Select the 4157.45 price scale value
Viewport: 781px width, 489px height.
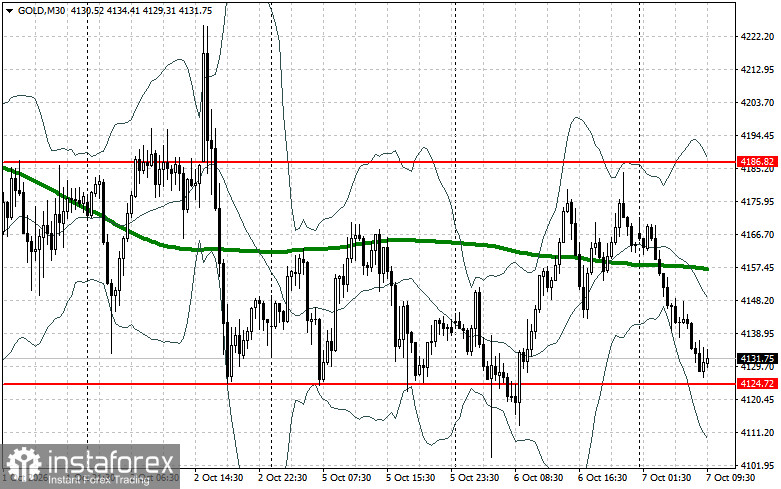[758, 267]
